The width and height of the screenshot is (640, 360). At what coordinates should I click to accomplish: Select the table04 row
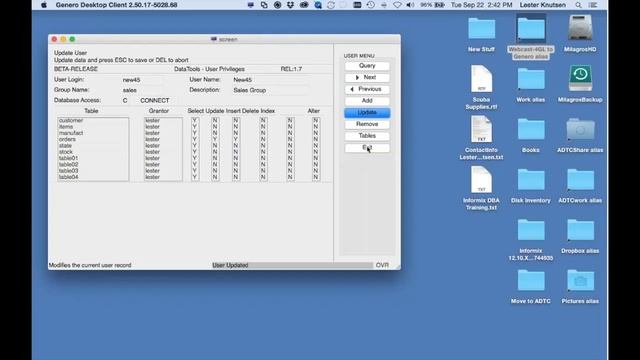(93, 177)
